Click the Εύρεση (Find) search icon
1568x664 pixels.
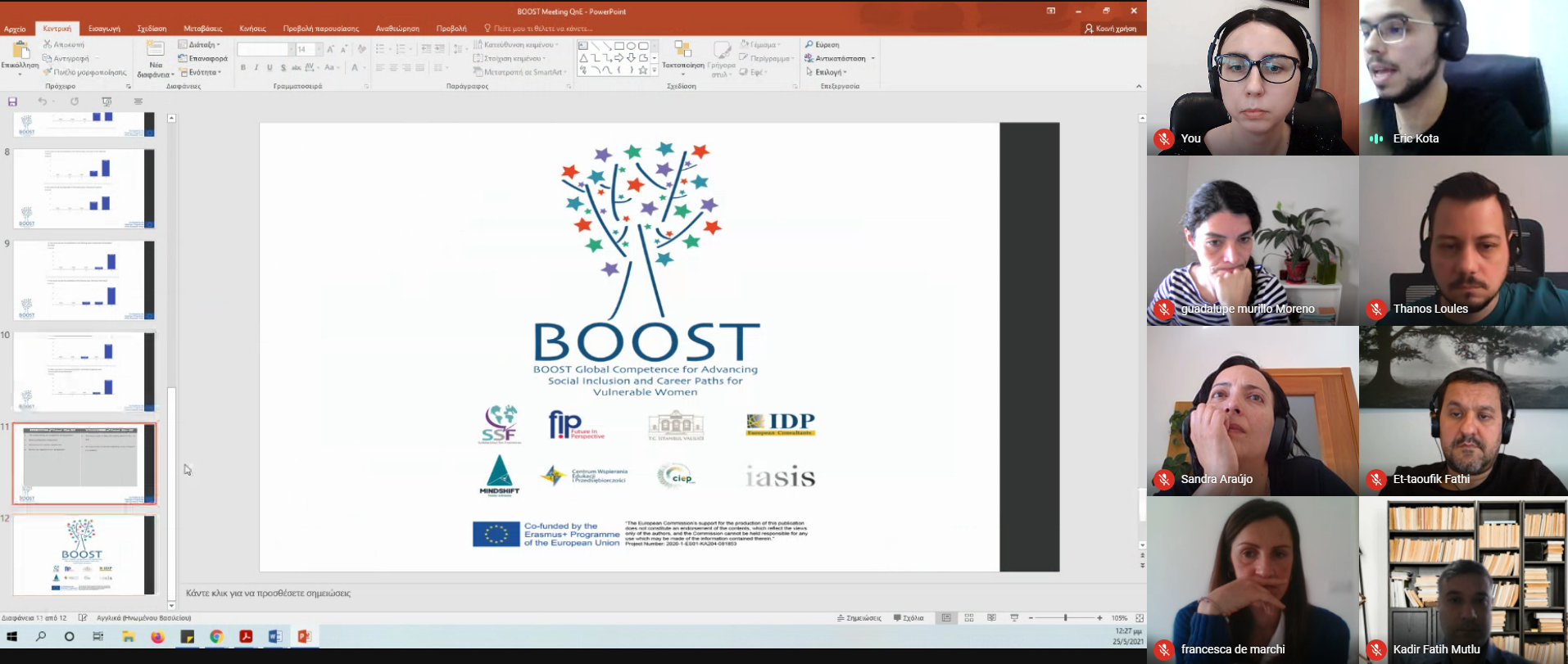(x=809, y=45)
